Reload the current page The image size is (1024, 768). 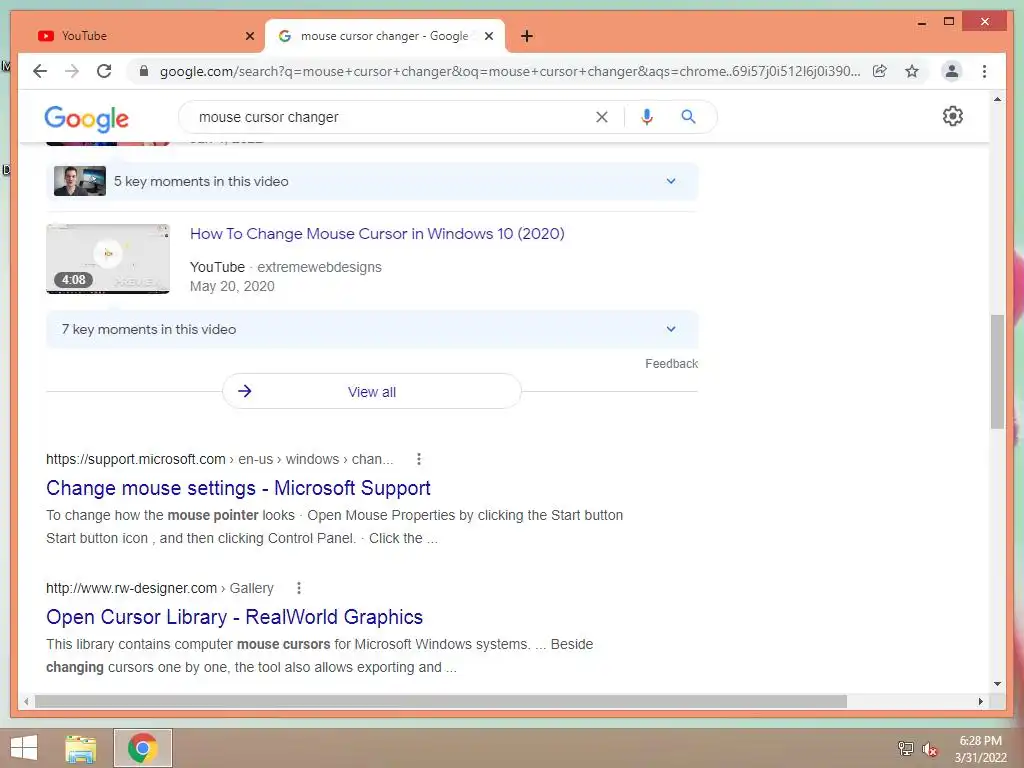click(x=104, y=71)
